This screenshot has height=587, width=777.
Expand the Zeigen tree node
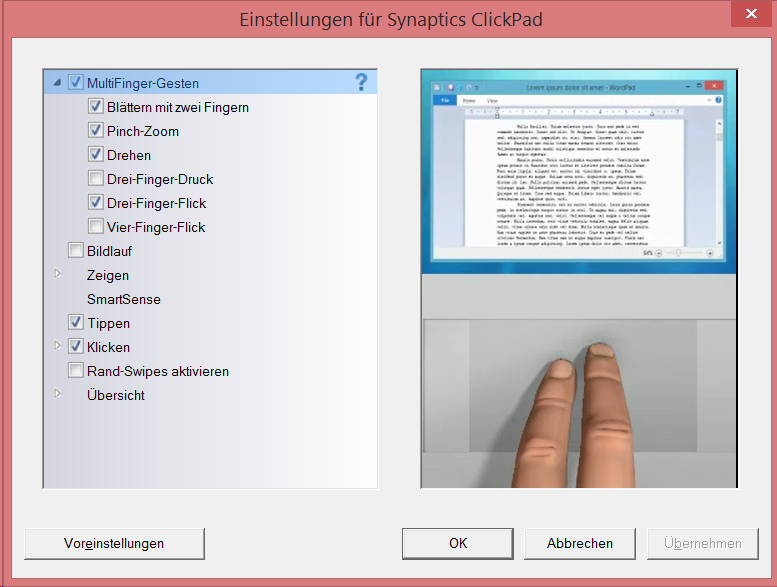(x=57, y=273)
